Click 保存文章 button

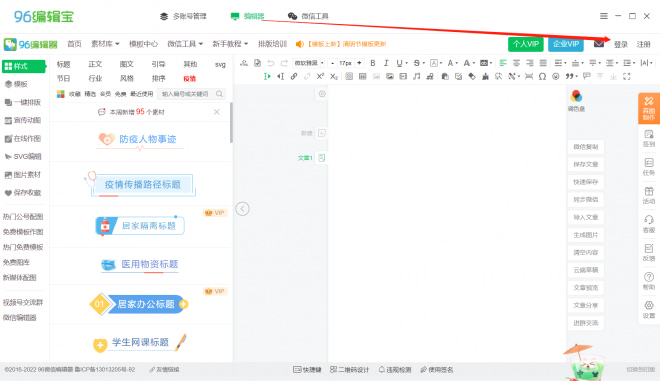[x=585, y=164]
